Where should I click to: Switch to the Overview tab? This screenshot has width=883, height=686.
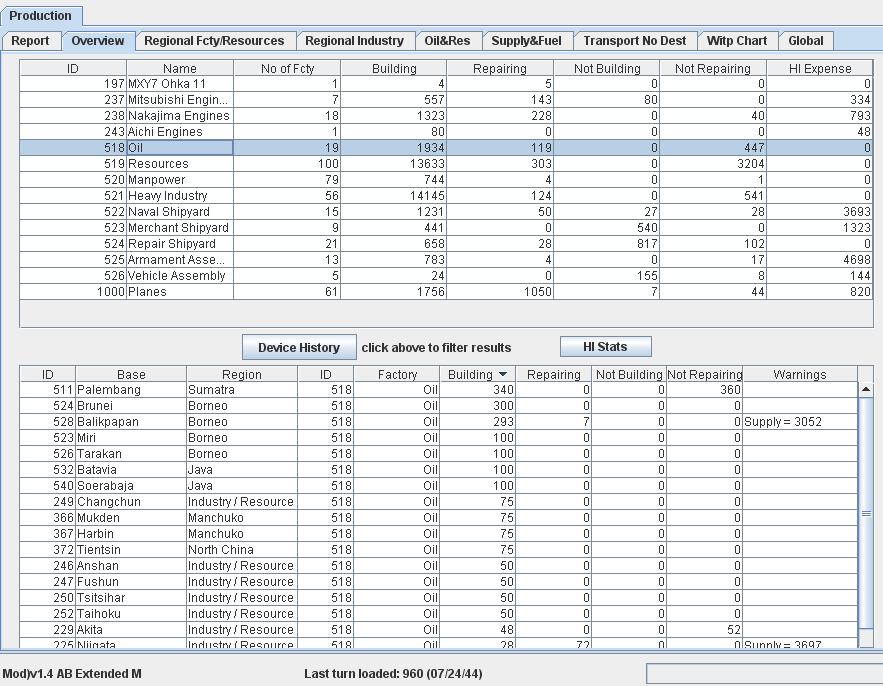coord(98,41)
